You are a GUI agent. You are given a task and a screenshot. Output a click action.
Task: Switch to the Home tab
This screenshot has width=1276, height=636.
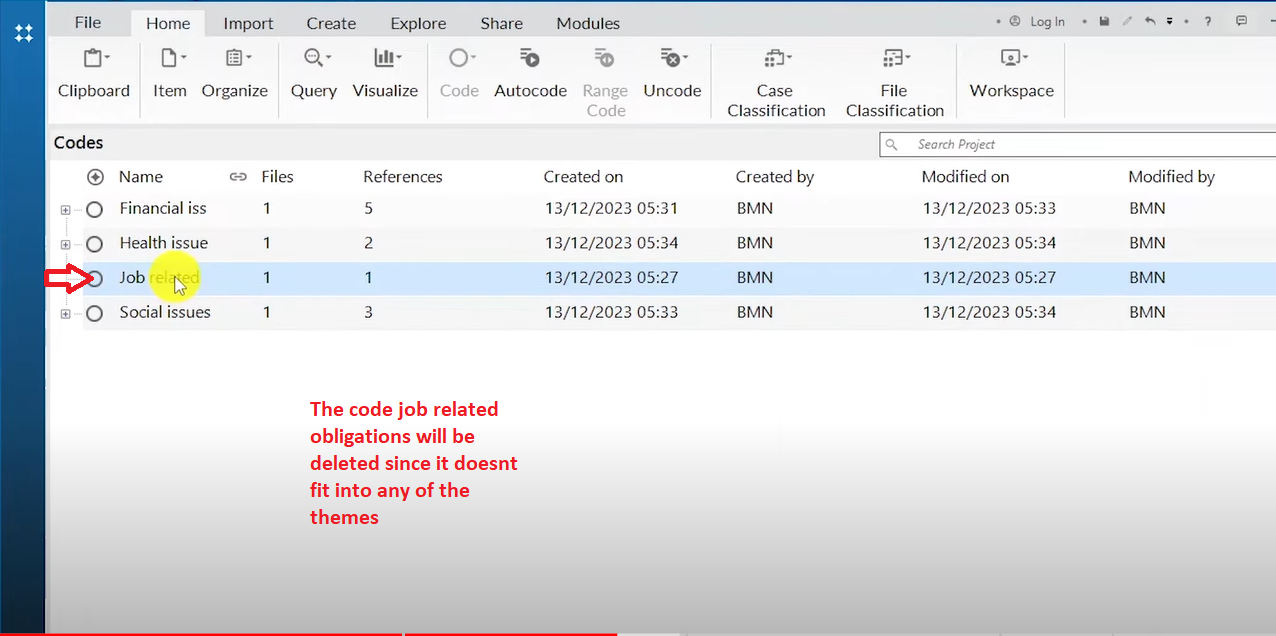pyautogui.click(x=168, y=23)
